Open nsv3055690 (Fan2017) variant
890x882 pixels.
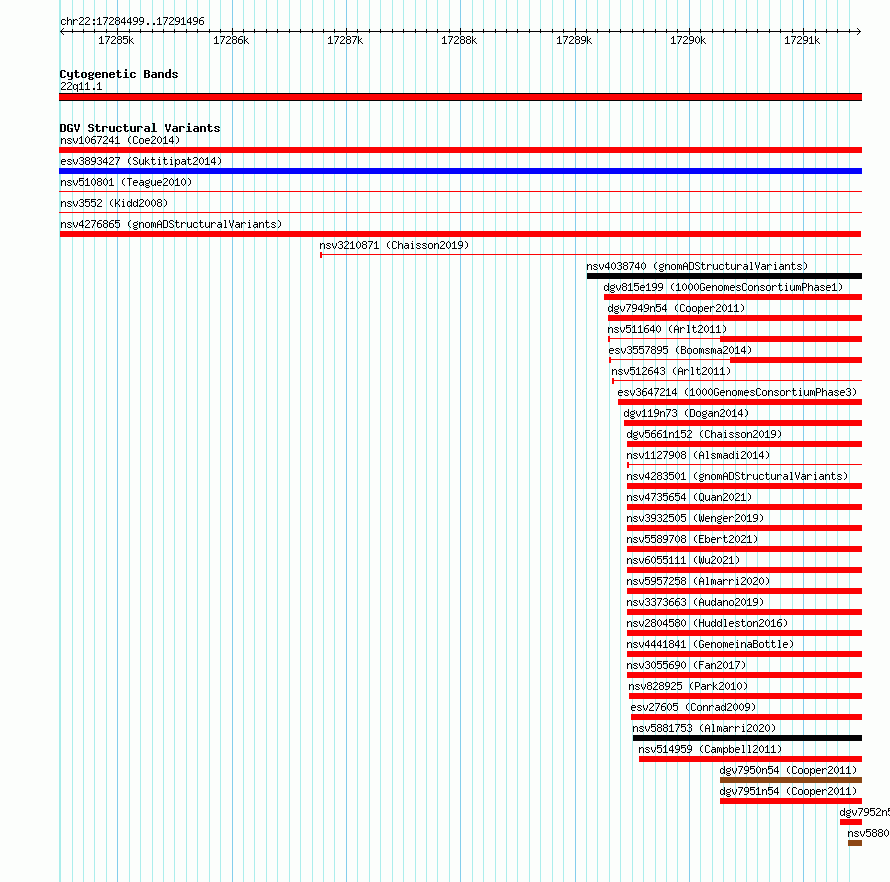pos(686,665)
